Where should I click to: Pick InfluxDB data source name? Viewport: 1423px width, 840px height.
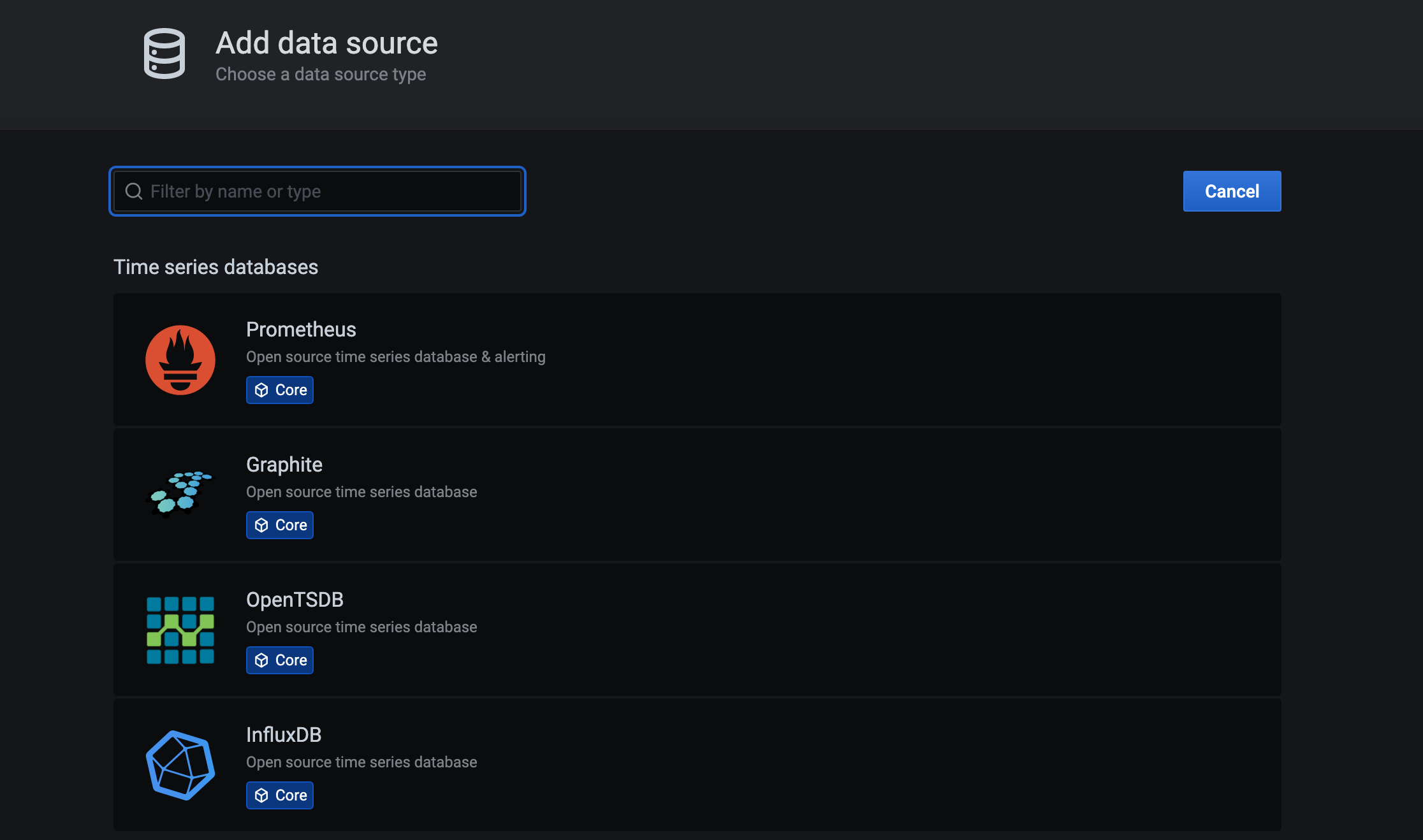[284, 735]
